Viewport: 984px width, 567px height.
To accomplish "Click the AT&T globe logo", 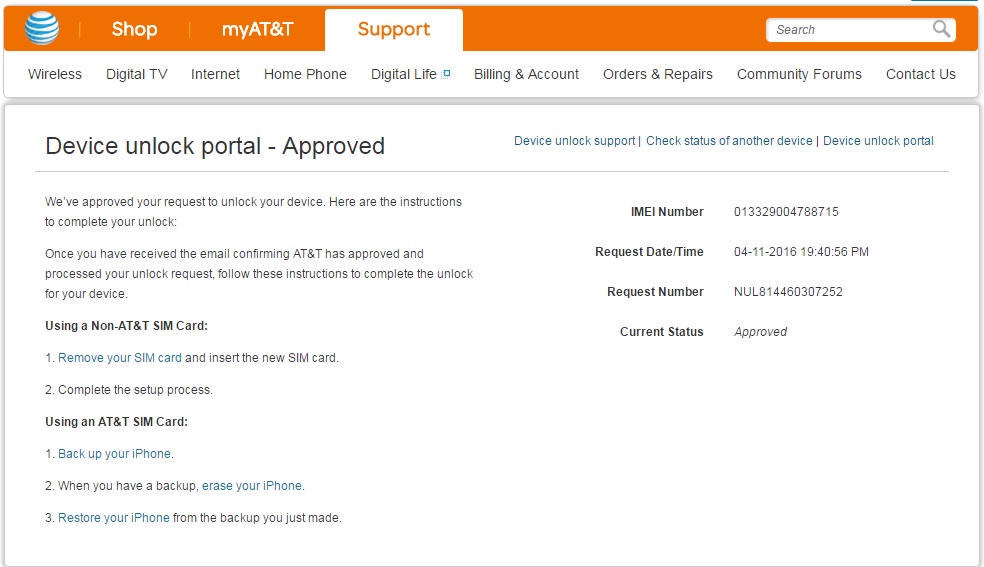I will coord(42,29).
